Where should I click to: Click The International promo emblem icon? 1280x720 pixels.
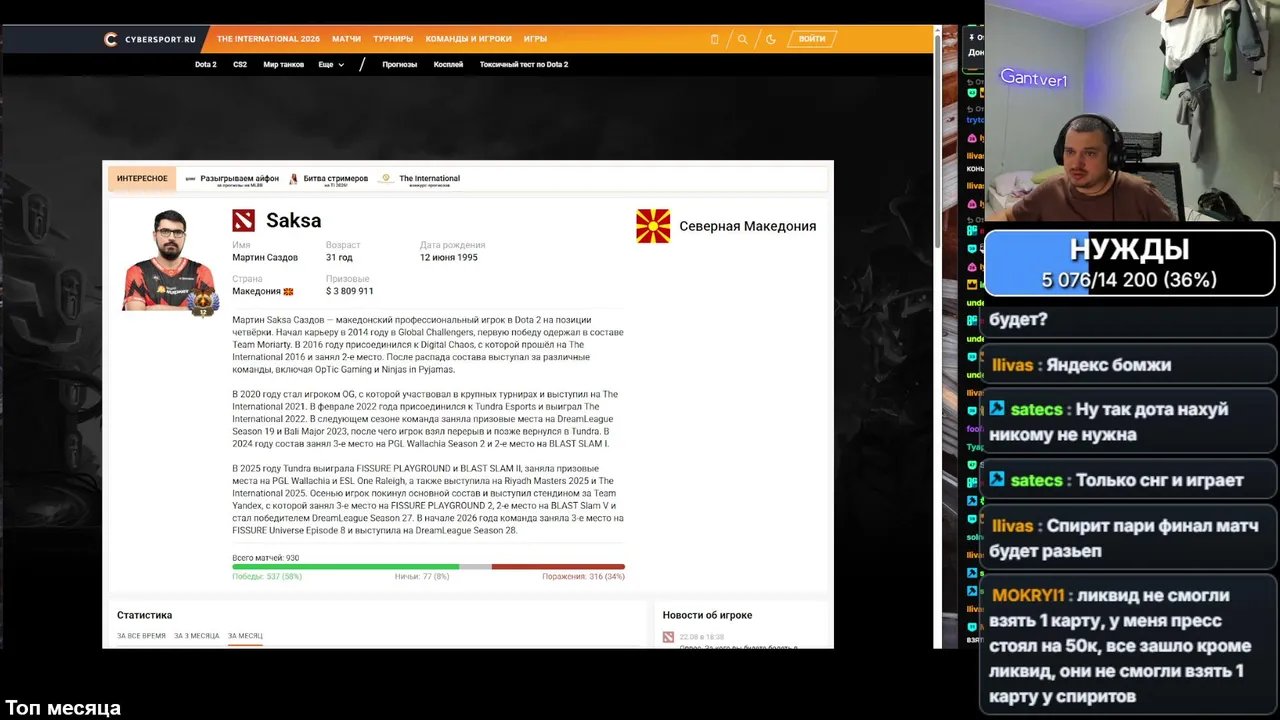385,179
